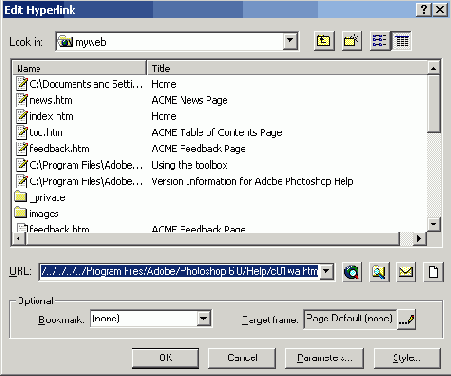Switch to List view icon
The image size is (451, 376).
tap(380, 41)
